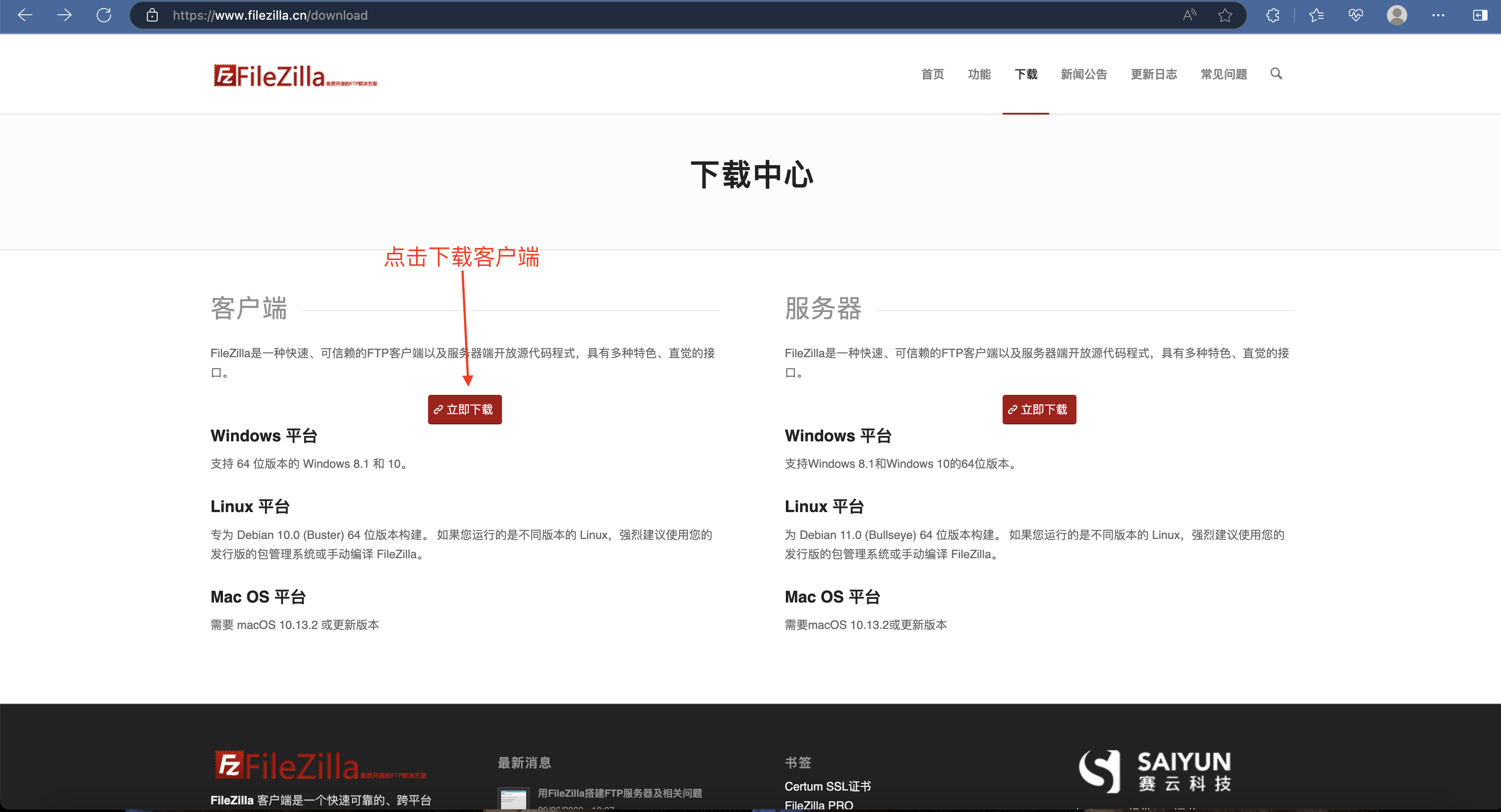Image resolution: width=1501 pixels, height=812 pixels.
Task: Click the 服务器 section heading
Action: coord(823,308)
